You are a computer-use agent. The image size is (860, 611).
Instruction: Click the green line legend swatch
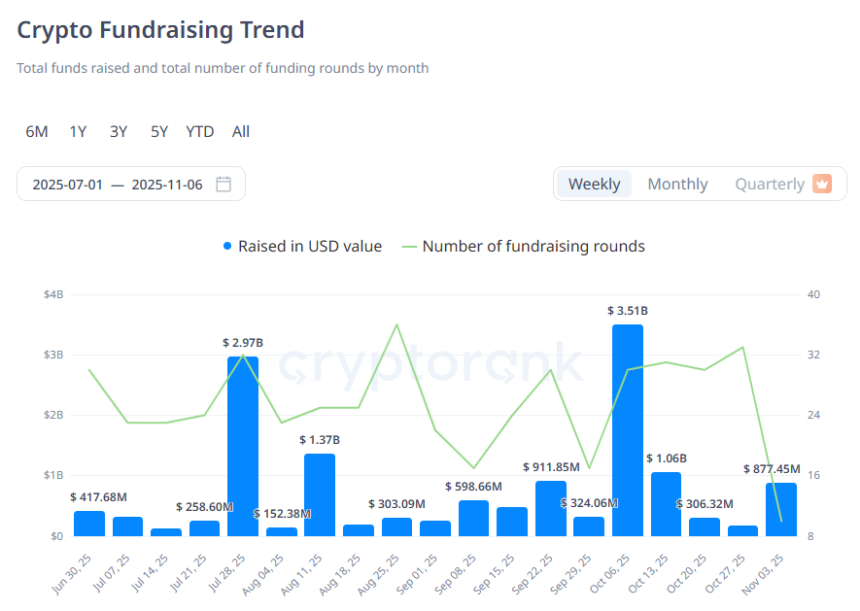tap(409, 247)
